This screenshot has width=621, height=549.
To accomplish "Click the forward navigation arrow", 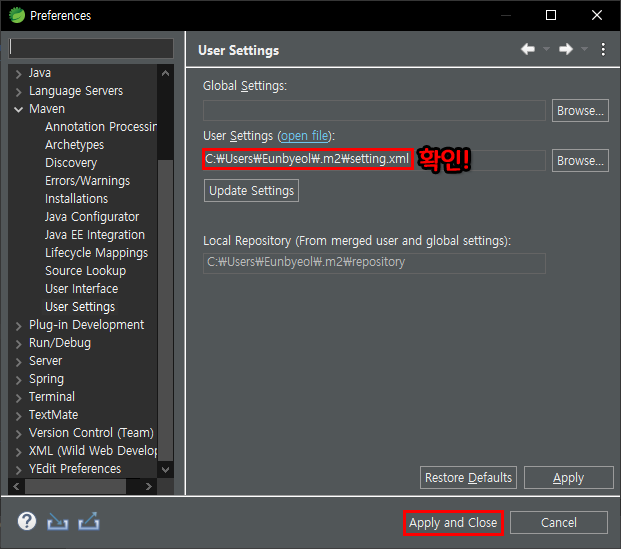I will pyautogui.click(x=566, y=50).
